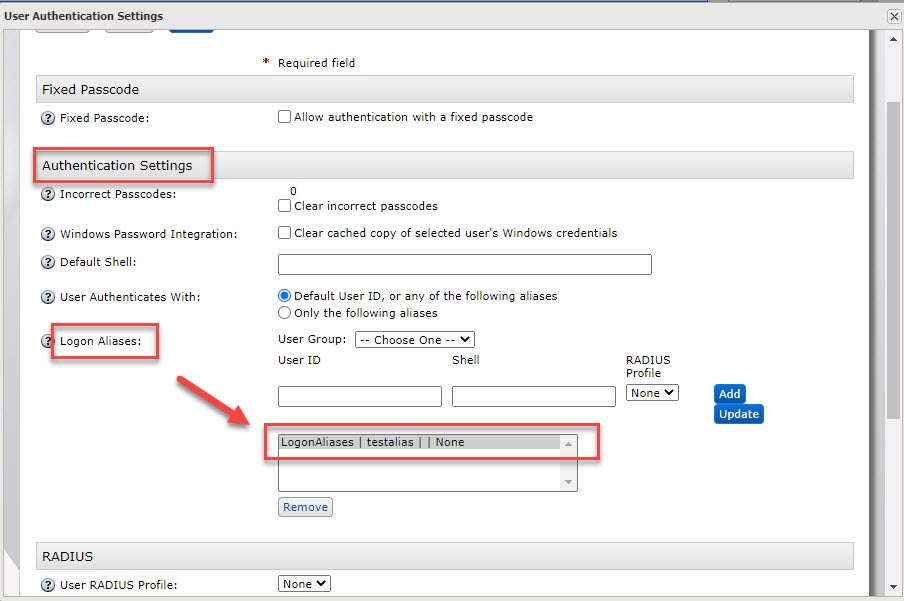Click the User Authenticates With help icon

click(x=46, y=296)
